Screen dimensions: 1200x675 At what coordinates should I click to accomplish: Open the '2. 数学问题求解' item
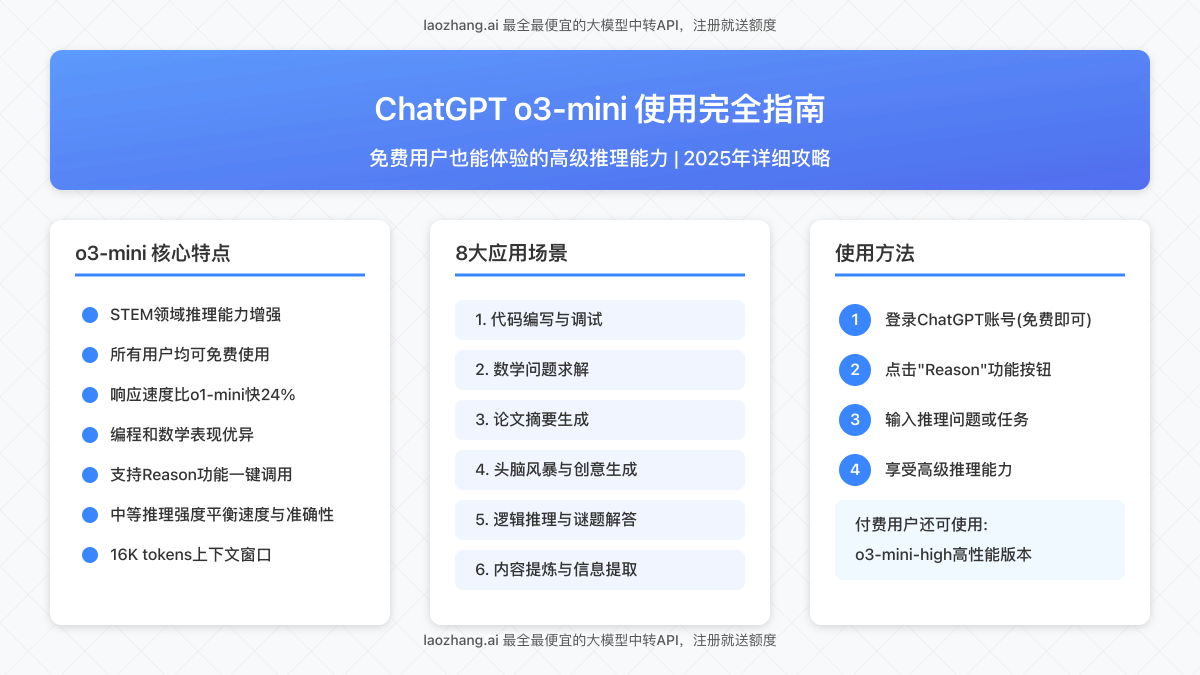click(x=600, y=370)
